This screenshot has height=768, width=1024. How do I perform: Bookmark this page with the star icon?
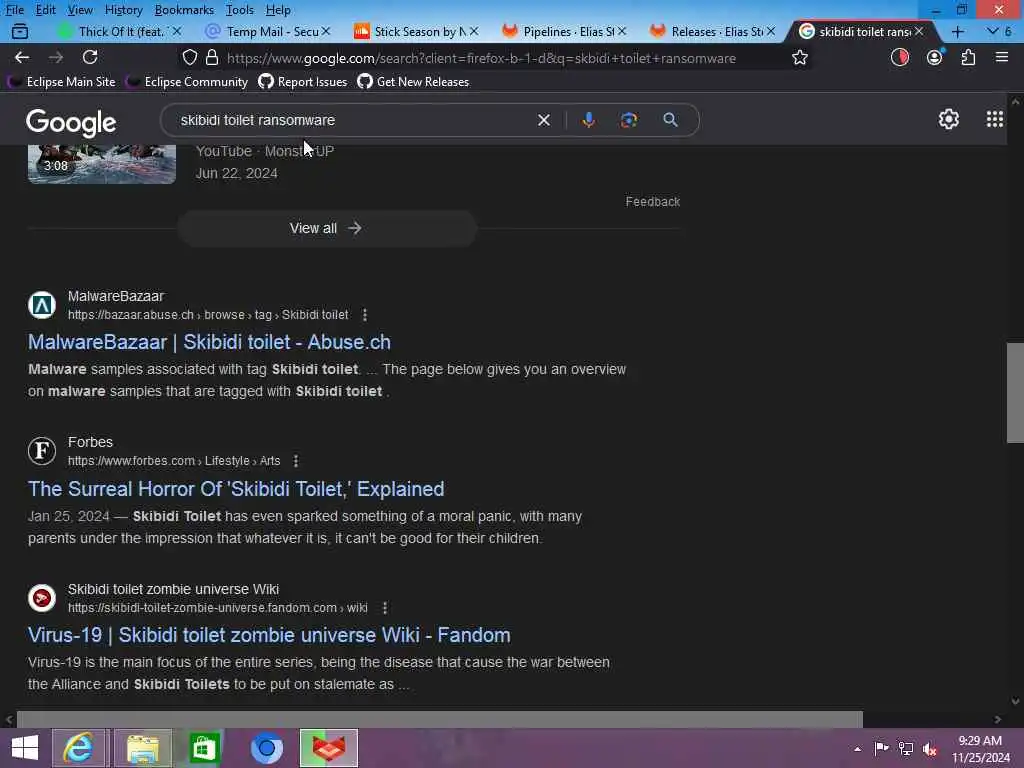[x=799, y=57]
